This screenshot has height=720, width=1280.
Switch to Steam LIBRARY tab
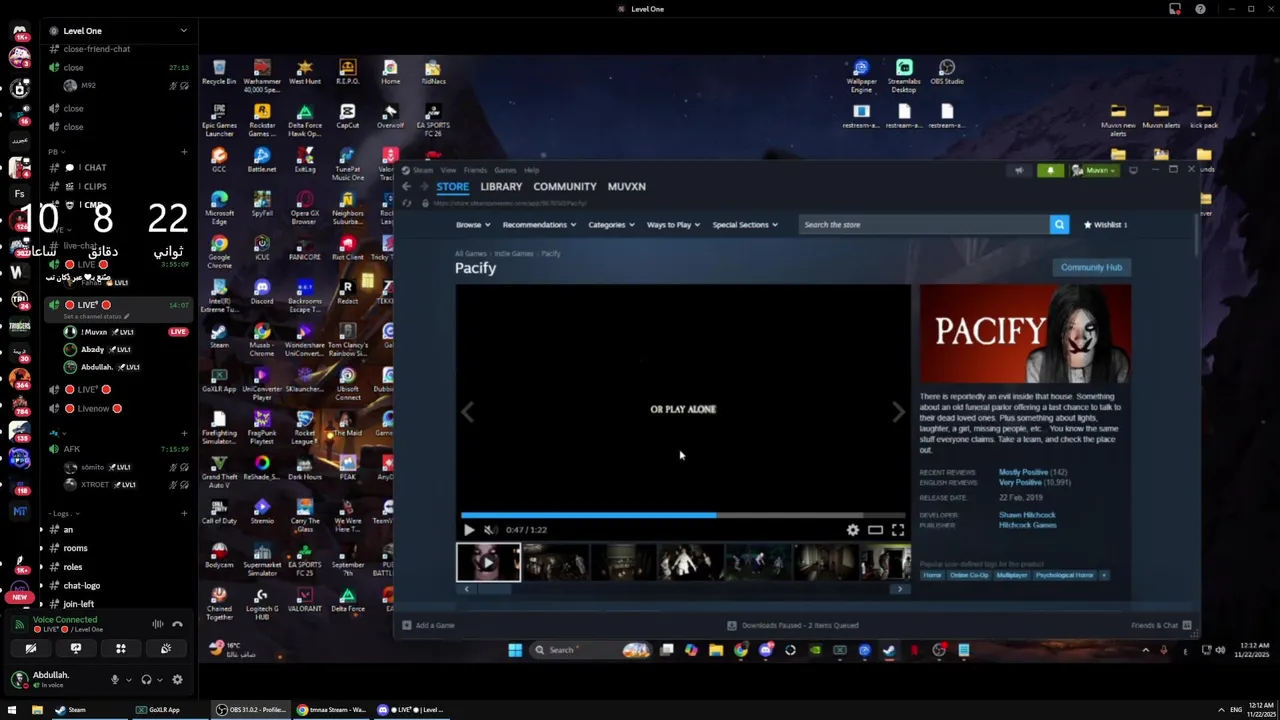click(x=501, y=186)
